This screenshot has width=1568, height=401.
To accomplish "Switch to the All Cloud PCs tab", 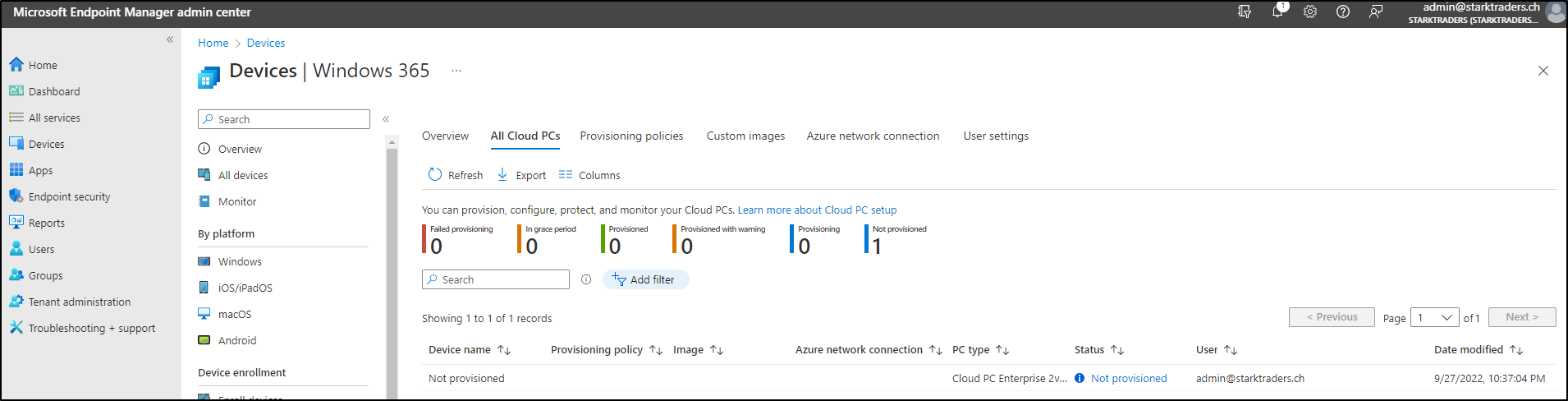I will pos(525,136).
